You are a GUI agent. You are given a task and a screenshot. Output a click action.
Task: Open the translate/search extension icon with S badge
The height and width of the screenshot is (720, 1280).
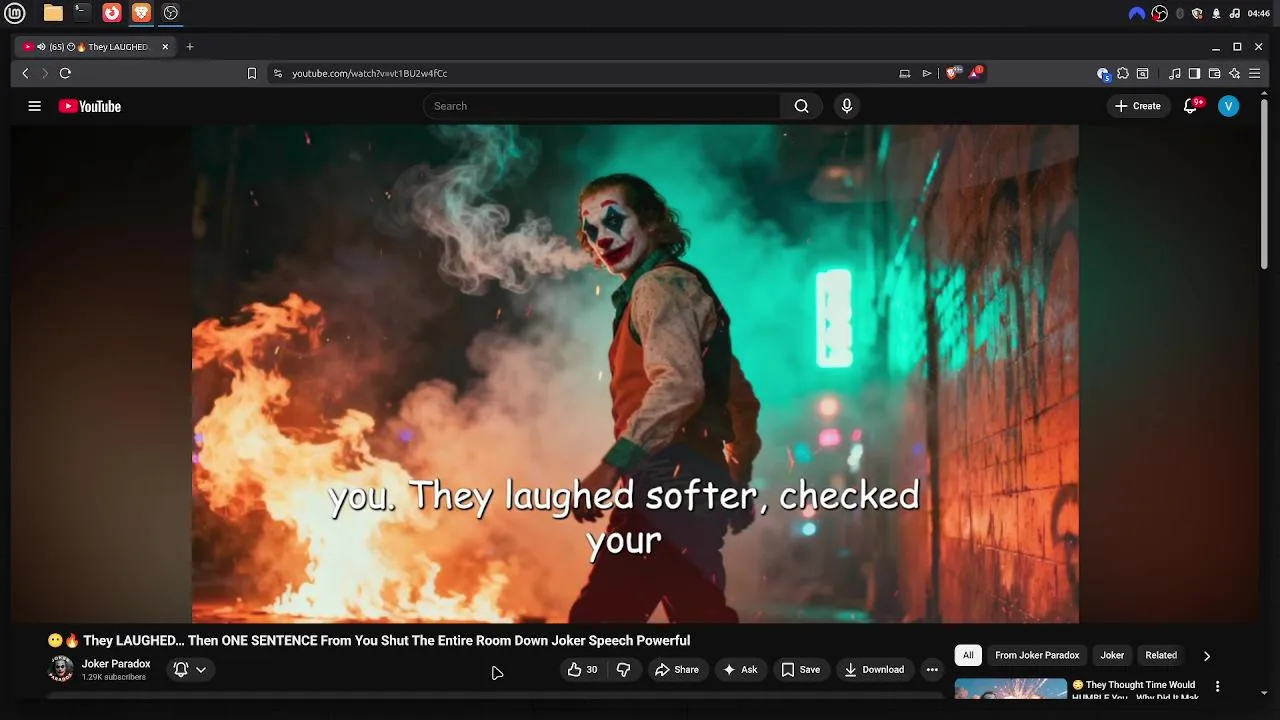point(1103,73)
